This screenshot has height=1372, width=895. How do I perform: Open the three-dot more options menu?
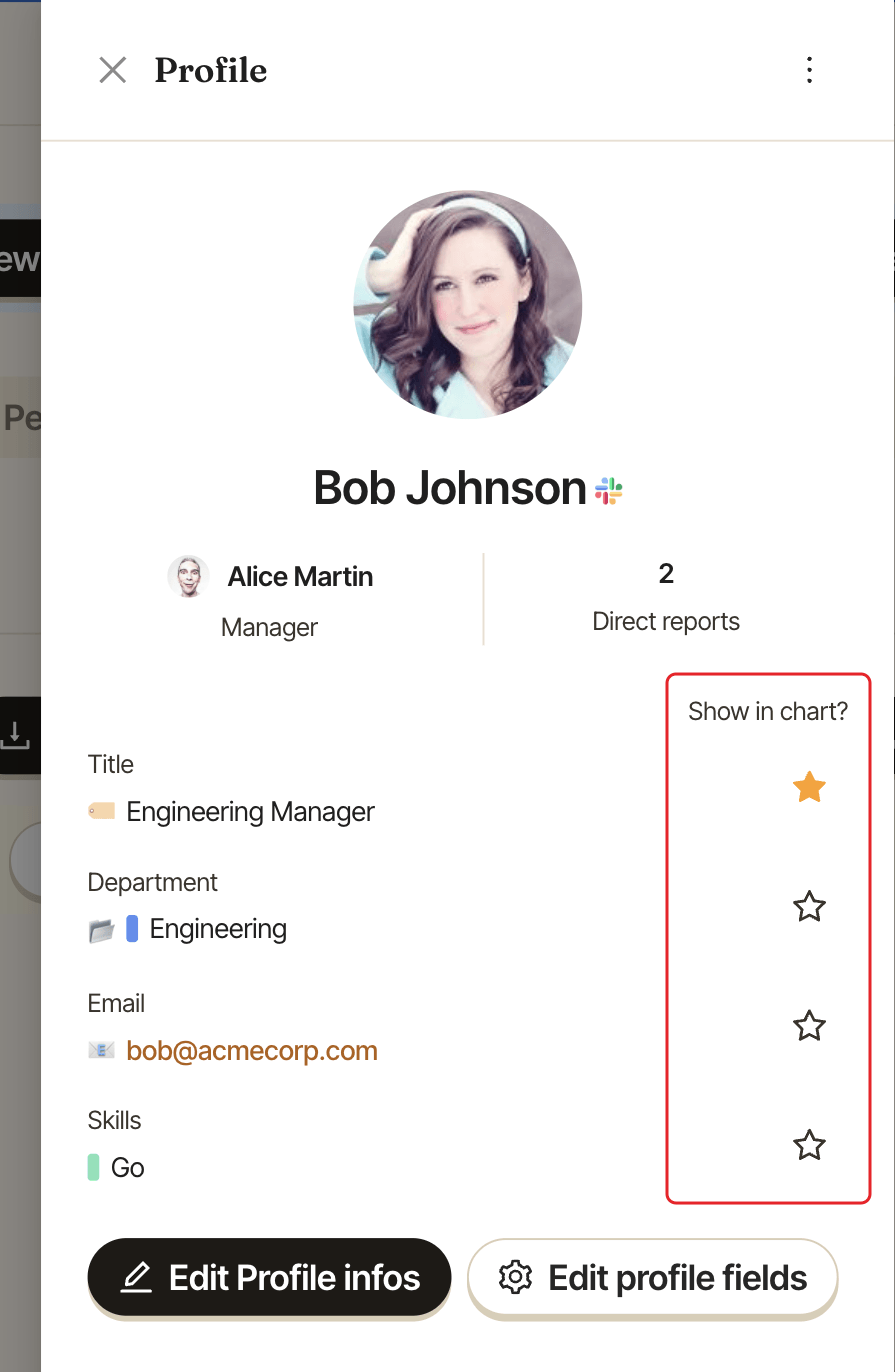(809, 70)
